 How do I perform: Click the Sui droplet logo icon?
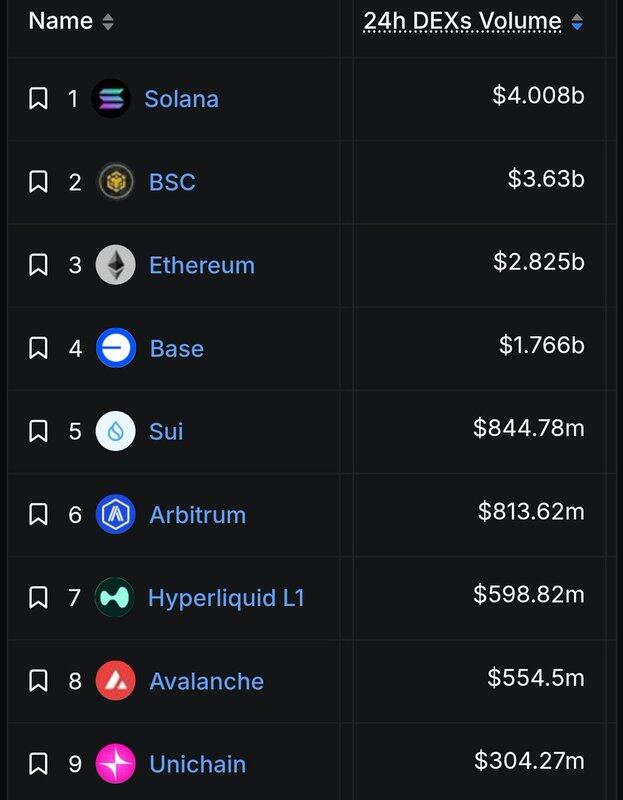tap(115, 431)
